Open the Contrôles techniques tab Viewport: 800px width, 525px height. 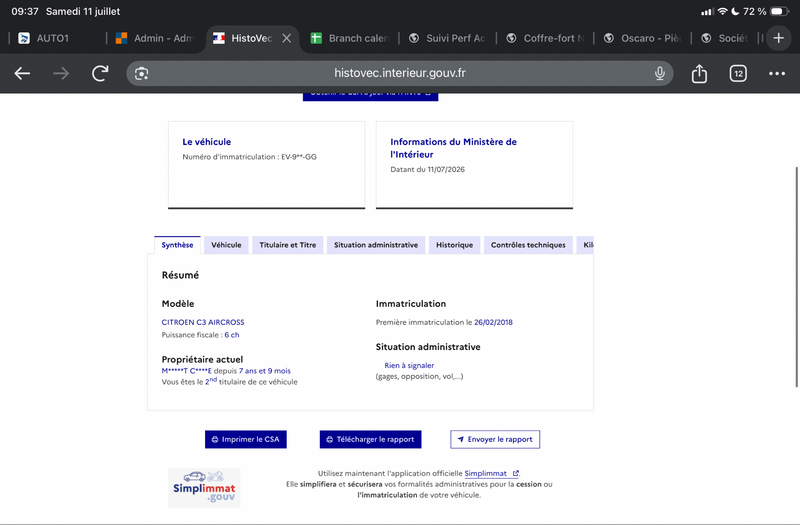(528, 245)
